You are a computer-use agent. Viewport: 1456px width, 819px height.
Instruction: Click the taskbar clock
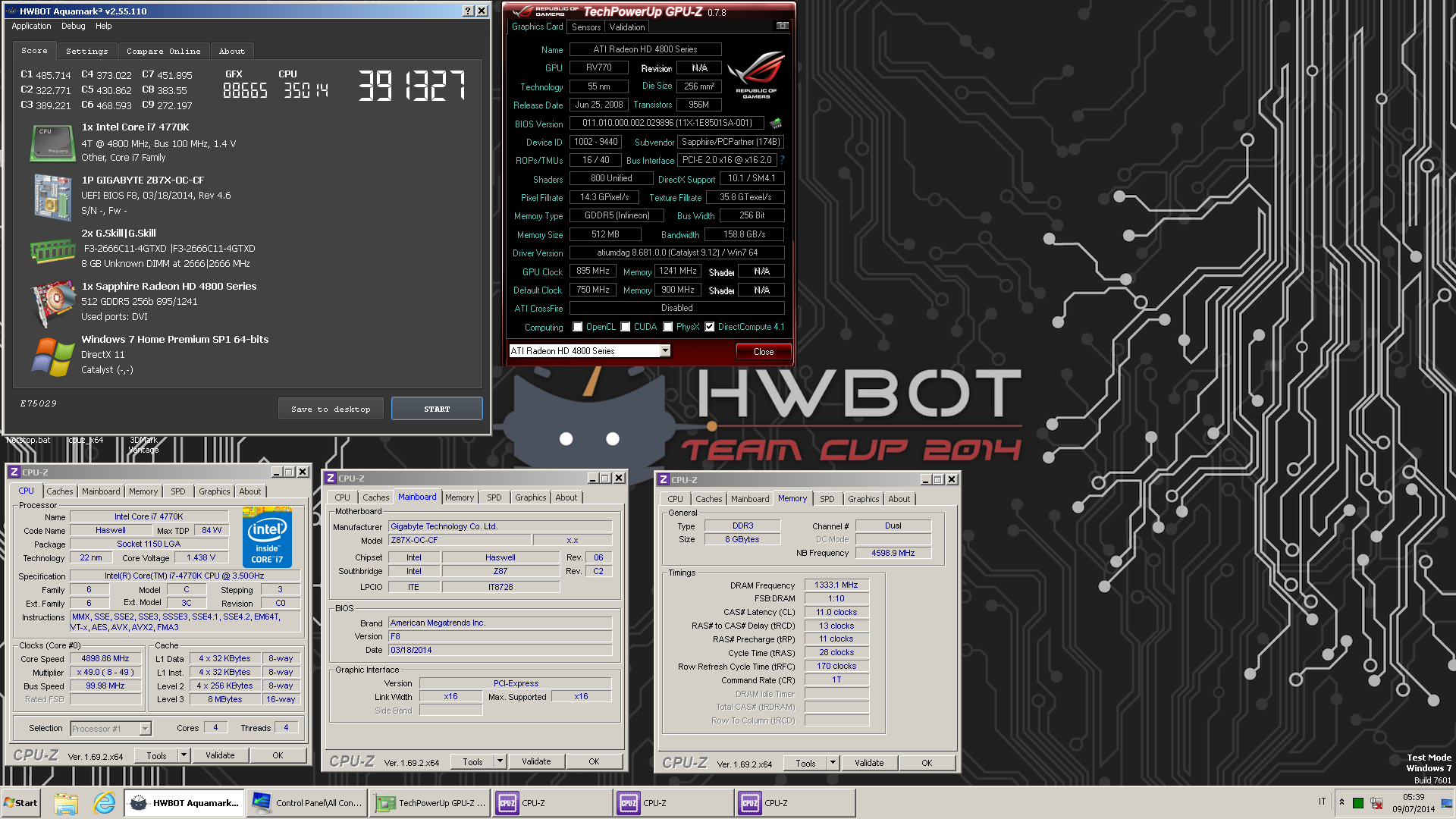click(1414, 803)
